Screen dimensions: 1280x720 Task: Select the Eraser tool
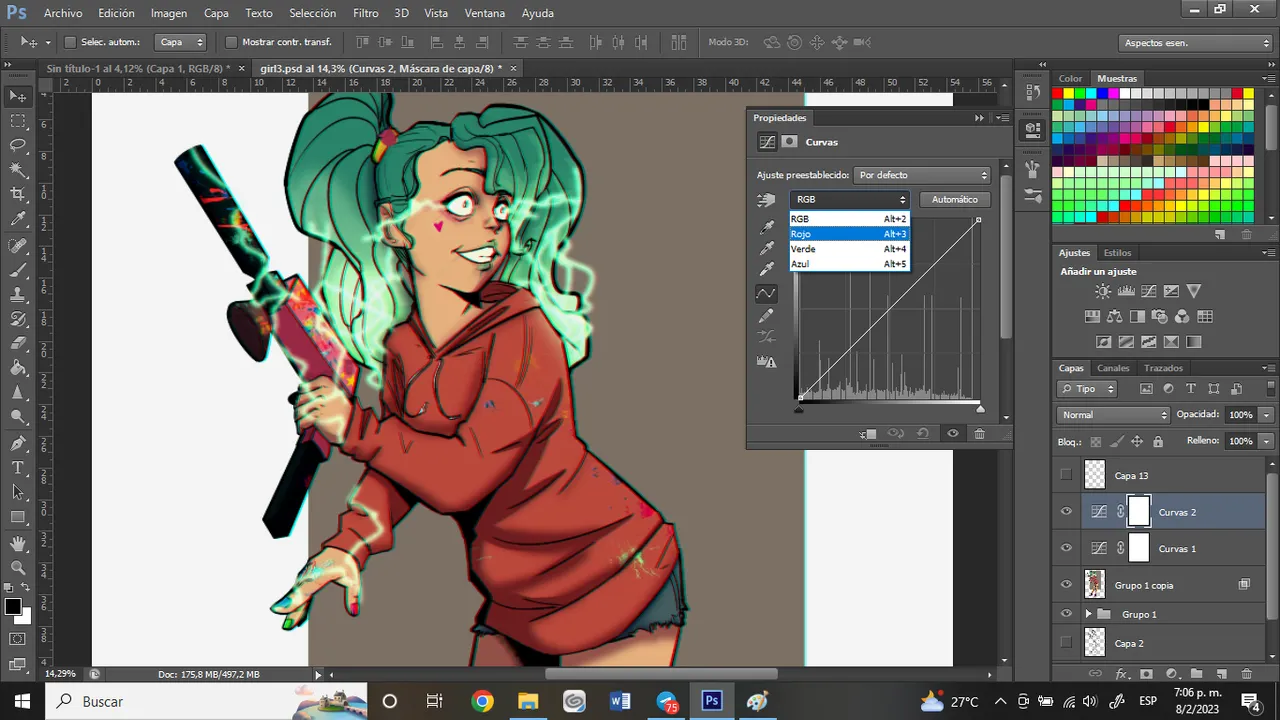tap(18, 344)
